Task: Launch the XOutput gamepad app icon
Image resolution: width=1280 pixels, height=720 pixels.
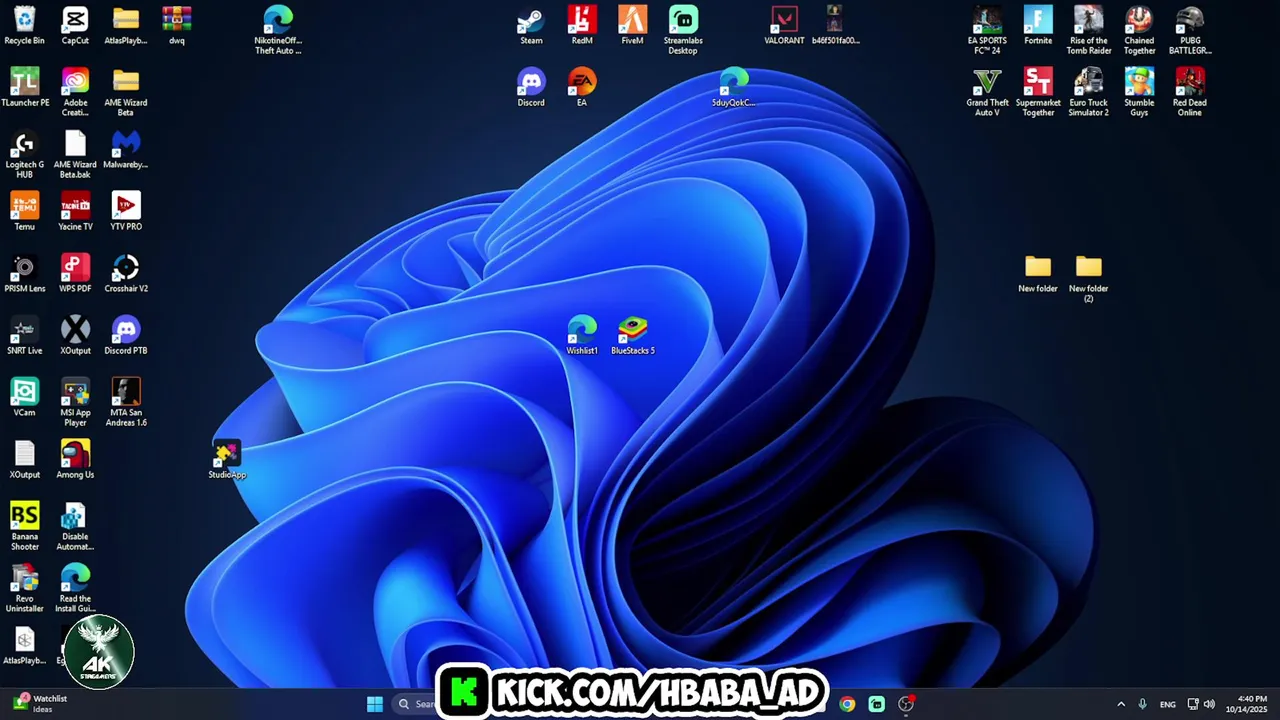Action: [75, 336]
